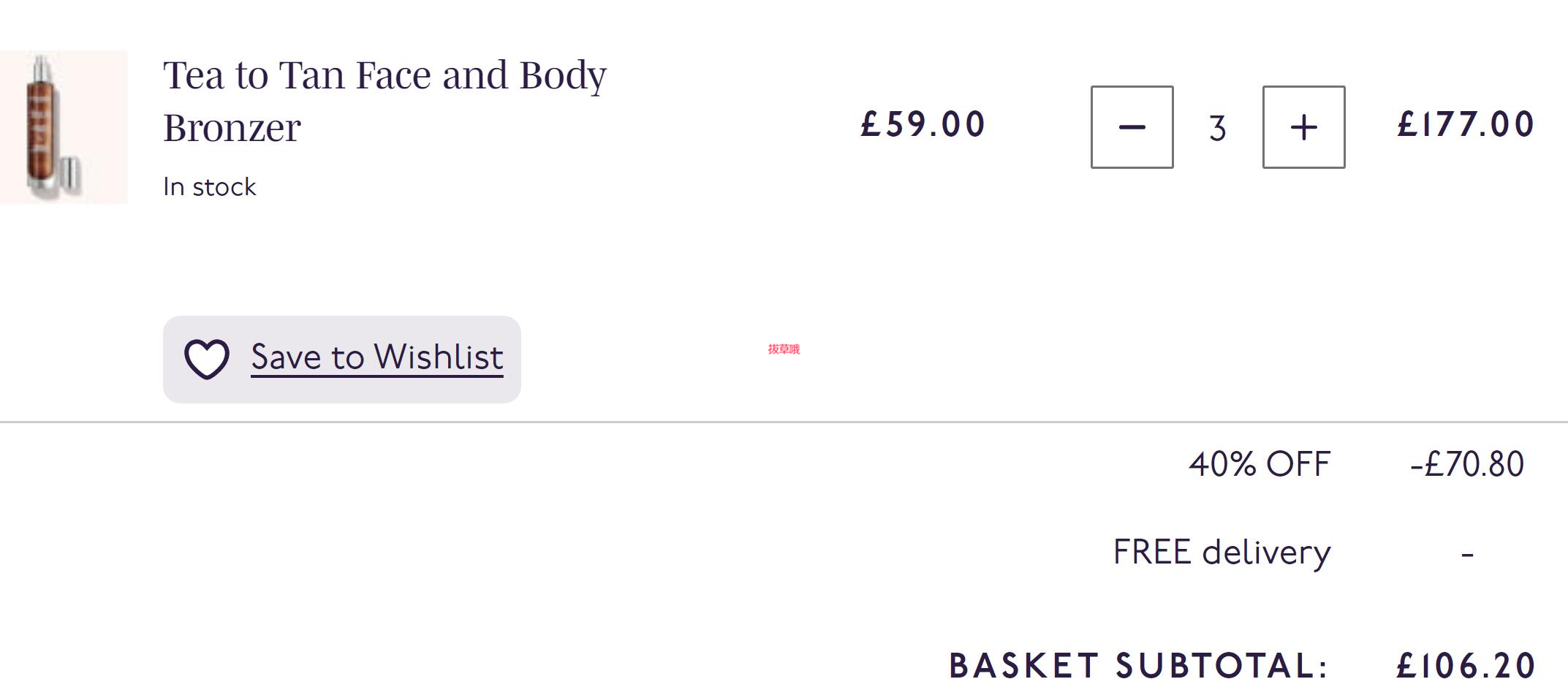Click the heart wishlist icon
This screenshot has width=1568, height=698.
pos(207,359)
